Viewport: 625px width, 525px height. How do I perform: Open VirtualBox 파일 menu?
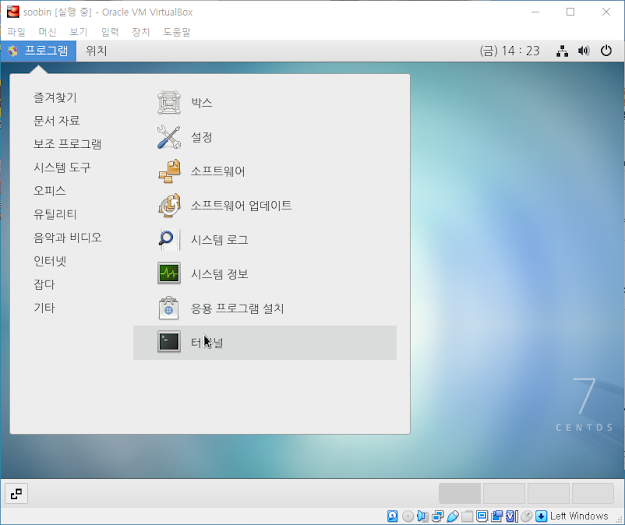16,32
